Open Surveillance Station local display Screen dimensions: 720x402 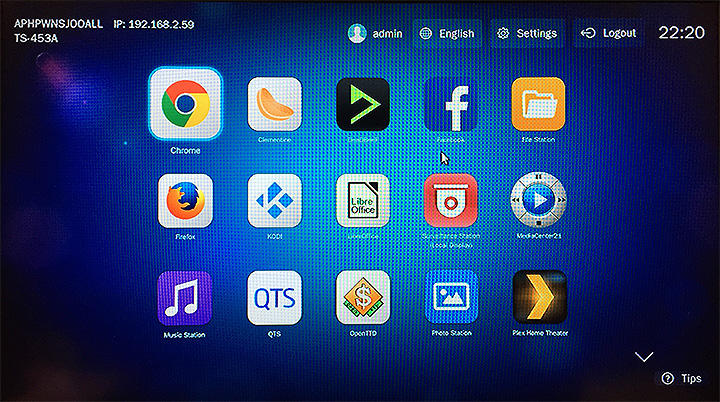click(x=450, y=200)
